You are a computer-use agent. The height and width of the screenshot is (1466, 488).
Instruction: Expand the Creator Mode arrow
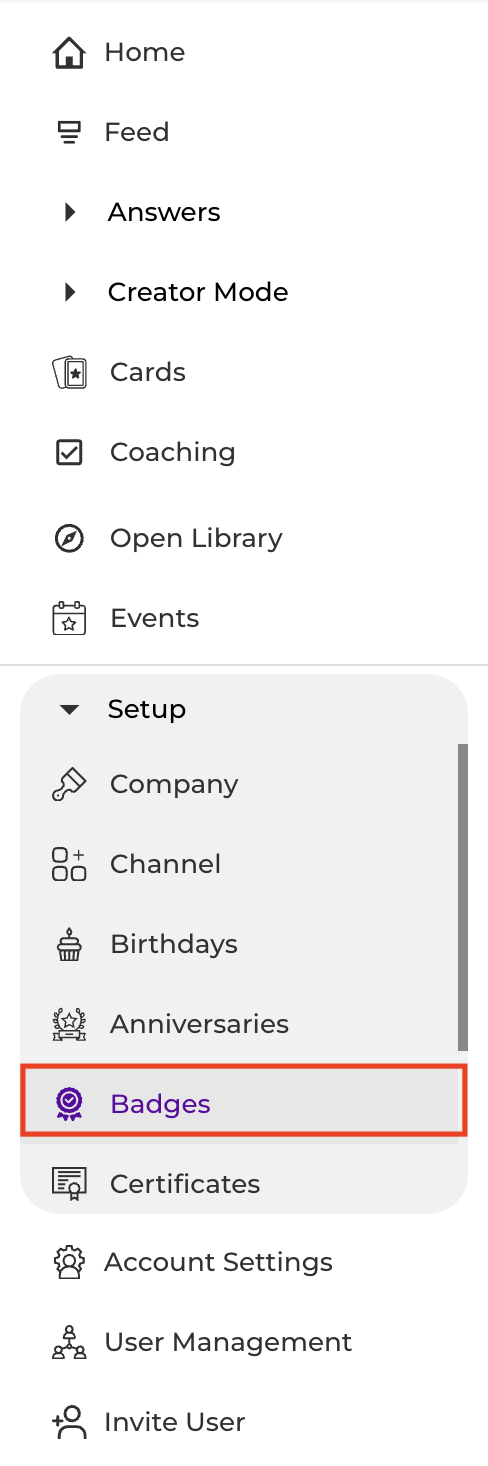pos(69,292)
